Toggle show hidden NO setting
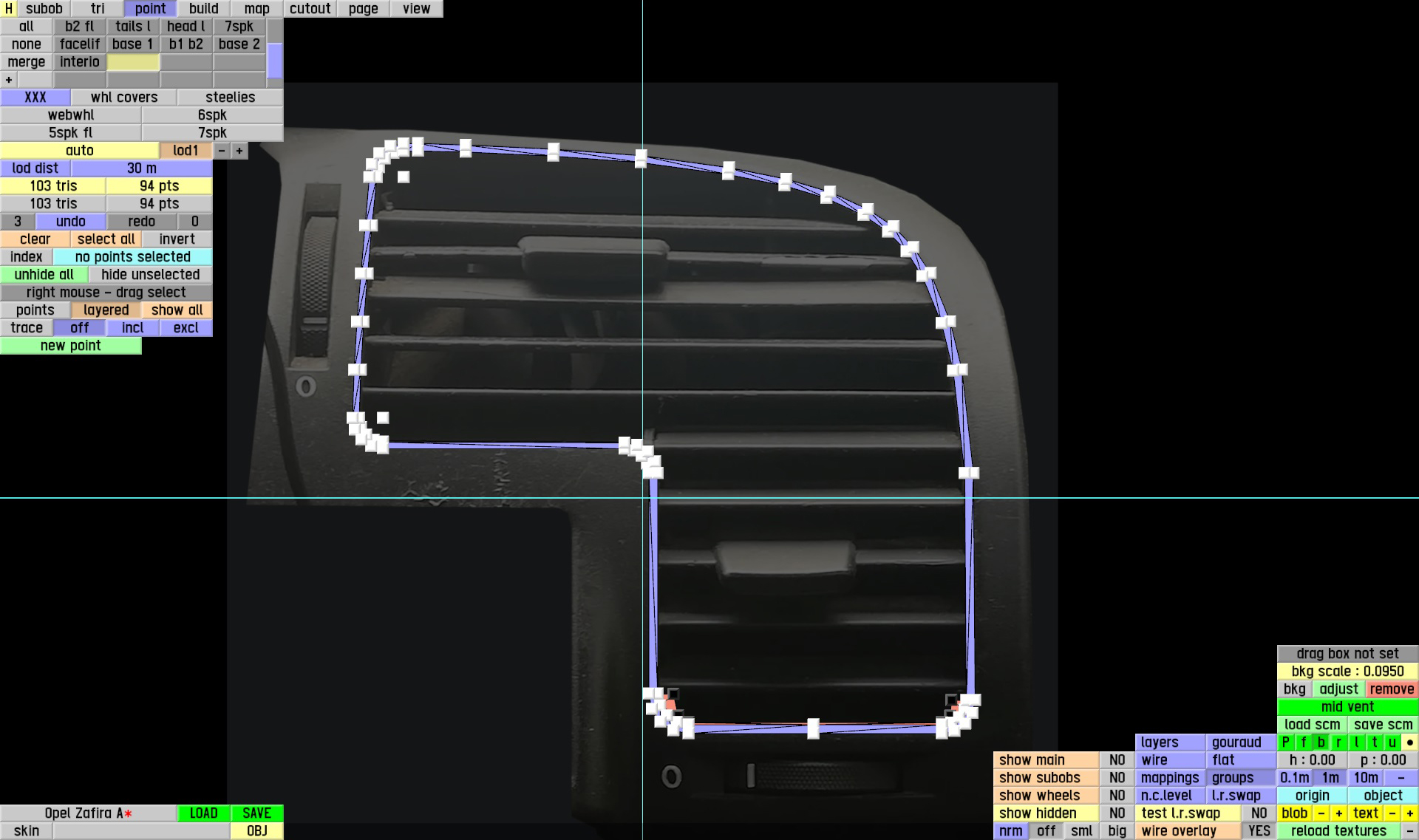The image size is (1419, 840). point(1117,813)
